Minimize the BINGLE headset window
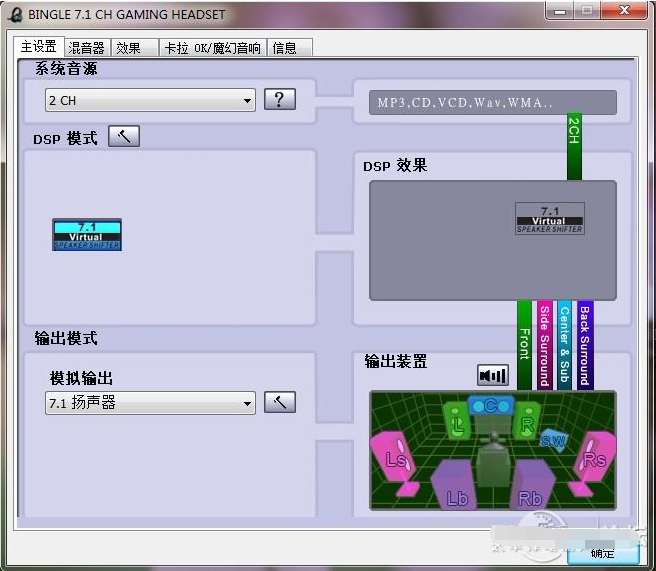 click(x=560, y=11)
